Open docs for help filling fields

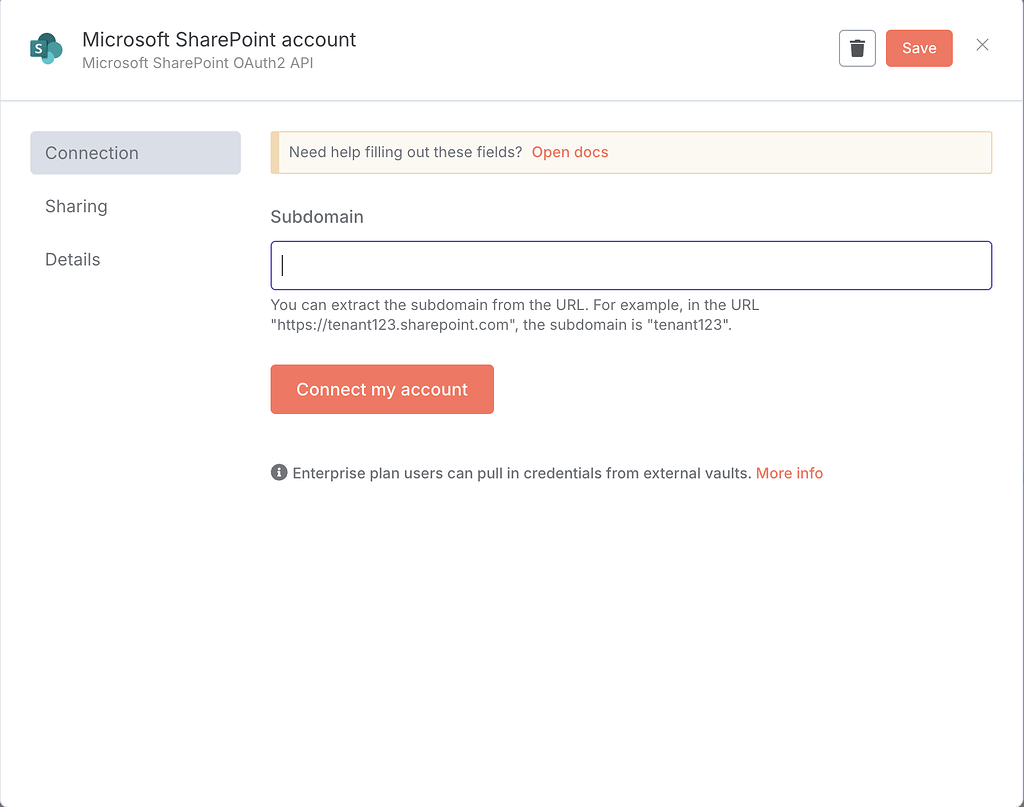(570, 152)
